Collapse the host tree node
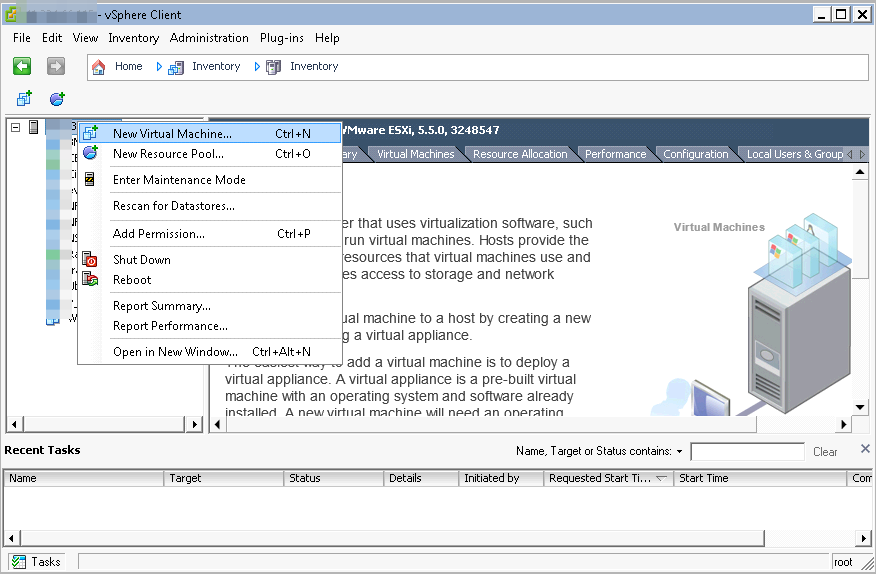876x574 pixels. 15,127
